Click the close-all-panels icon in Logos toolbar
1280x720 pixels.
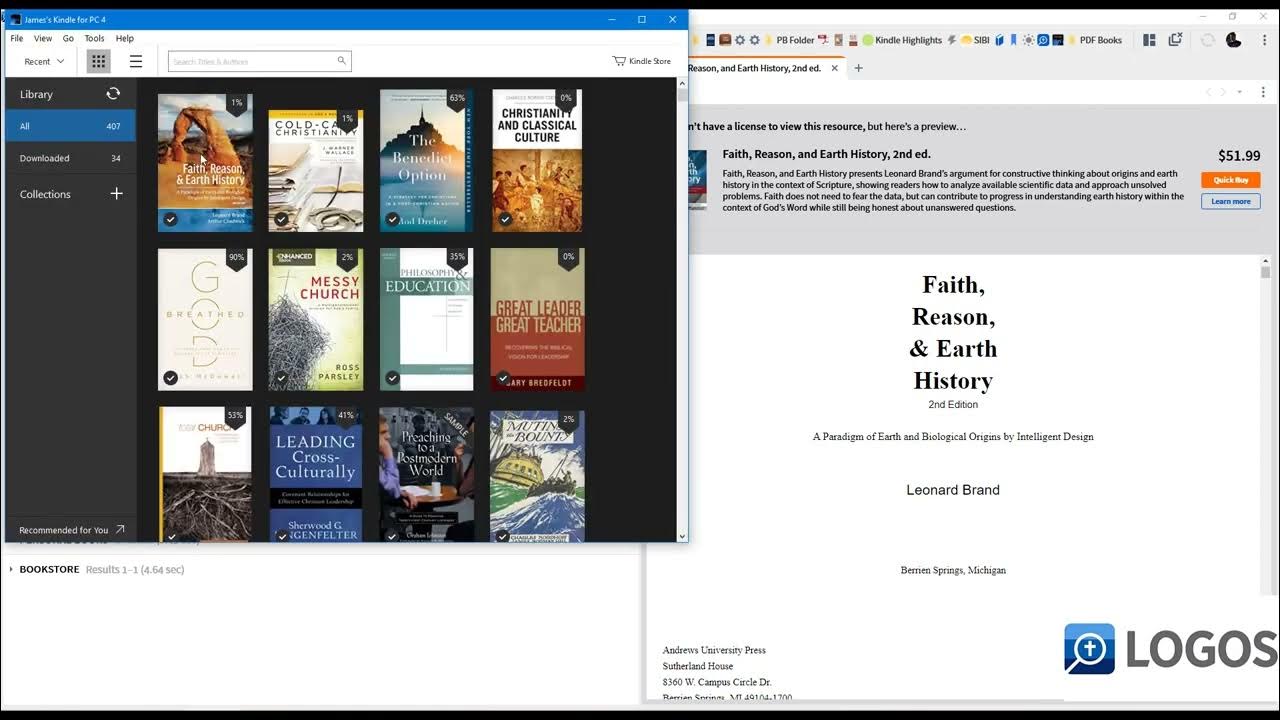[x=1175, y=39]
